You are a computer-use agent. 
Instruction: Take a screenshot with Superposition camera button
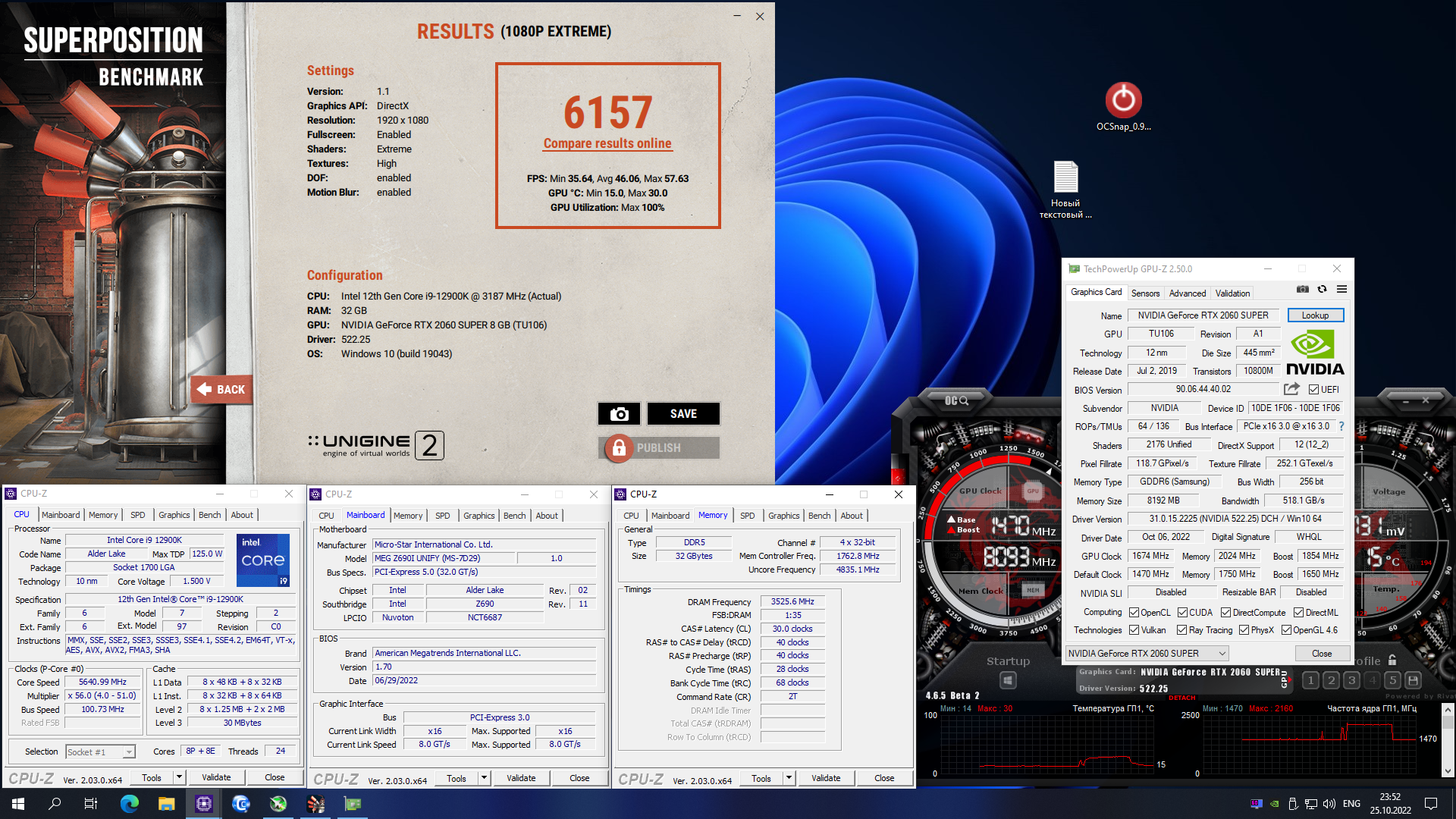[619, 414]
